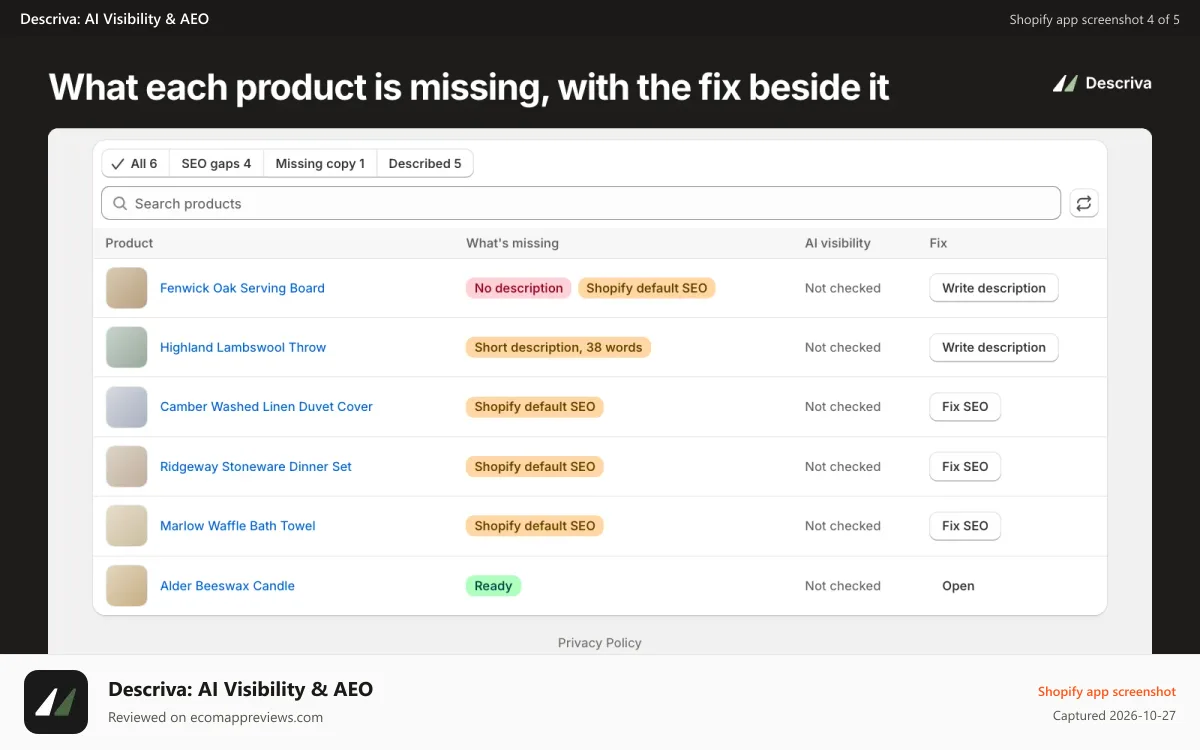Click Shopify default SEO badge on Marlow row
The width and height of the screenshot is (1200, 750).
point(535,526)
